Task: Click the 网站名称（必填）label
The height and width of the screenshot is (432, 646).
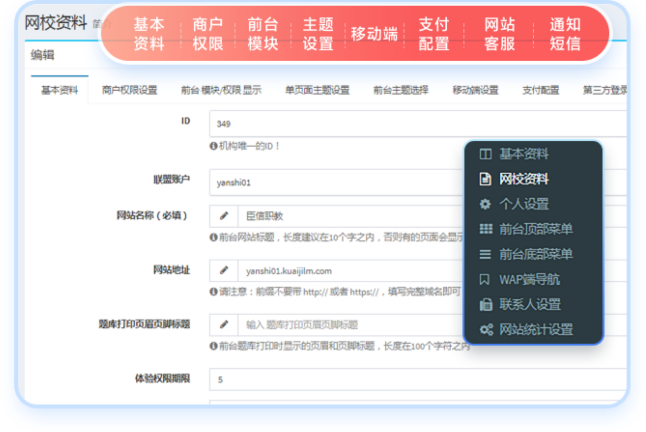Action: [x=153, y=215]
